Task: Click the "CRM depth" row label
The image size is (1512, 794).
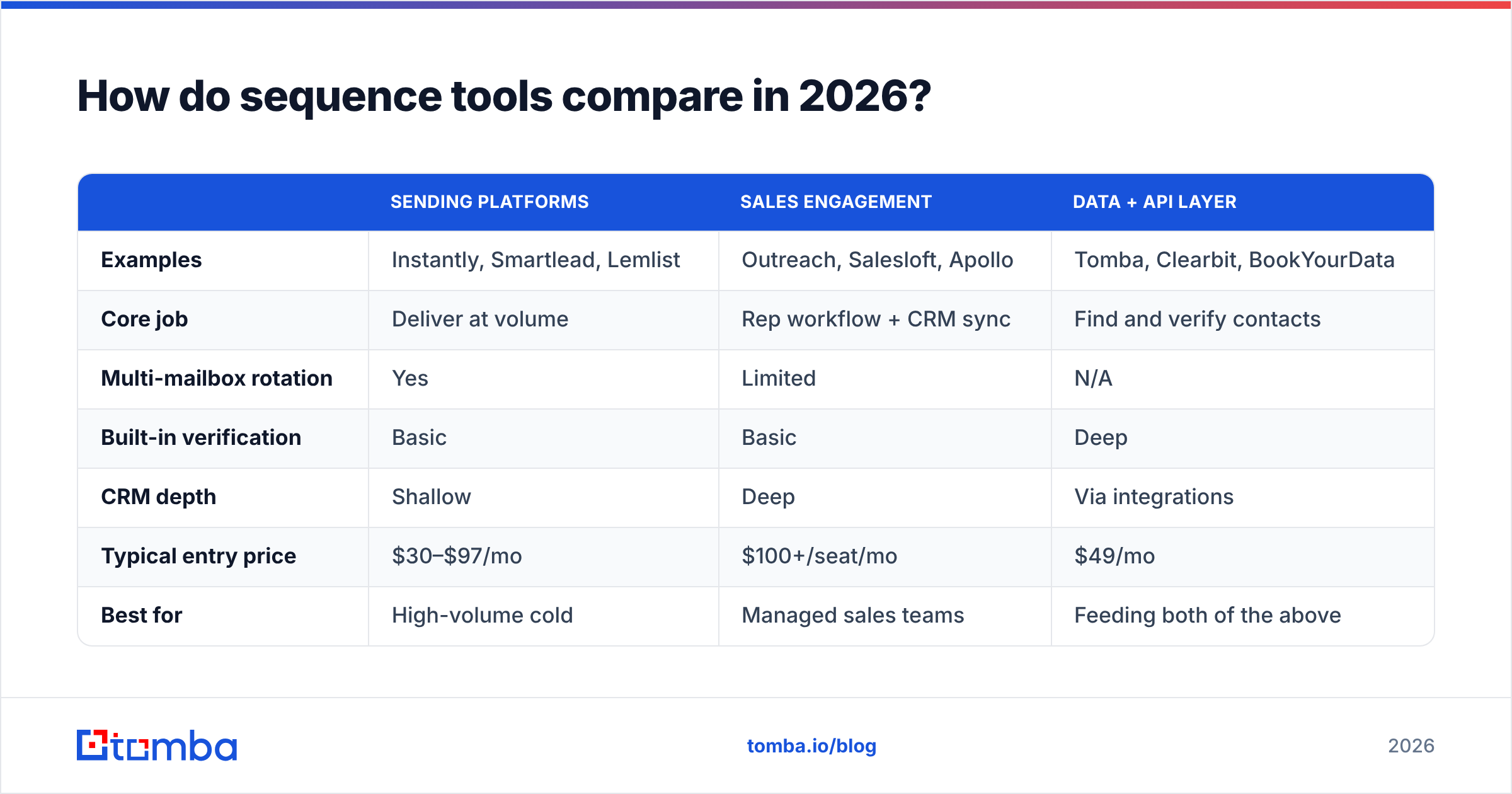Action: coord(158,497)
